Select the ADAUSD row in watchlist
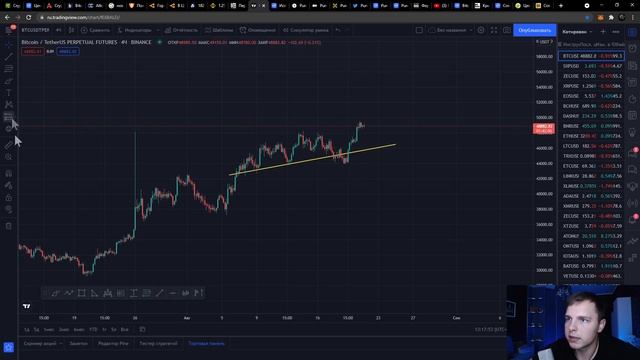 click(591, 196)
